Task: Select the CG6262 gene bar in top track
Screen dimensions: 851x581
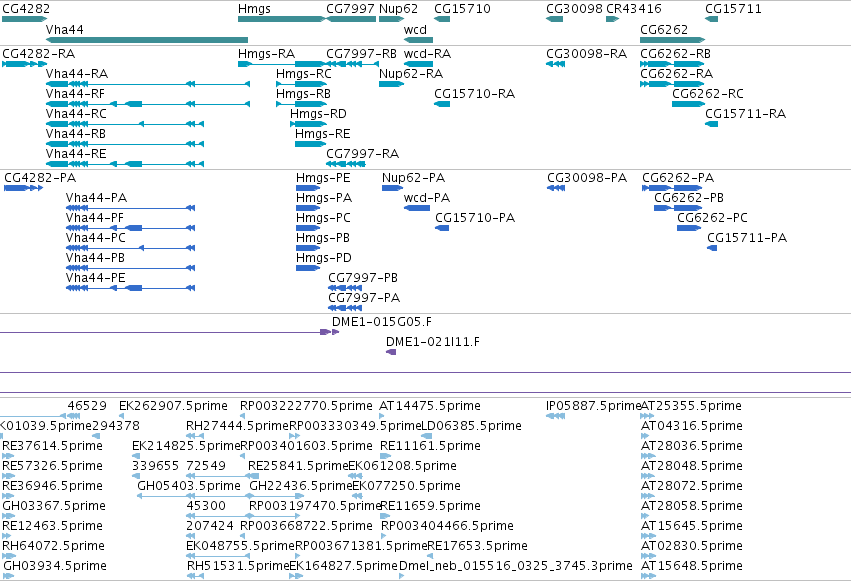Action: tap(672, 40)
